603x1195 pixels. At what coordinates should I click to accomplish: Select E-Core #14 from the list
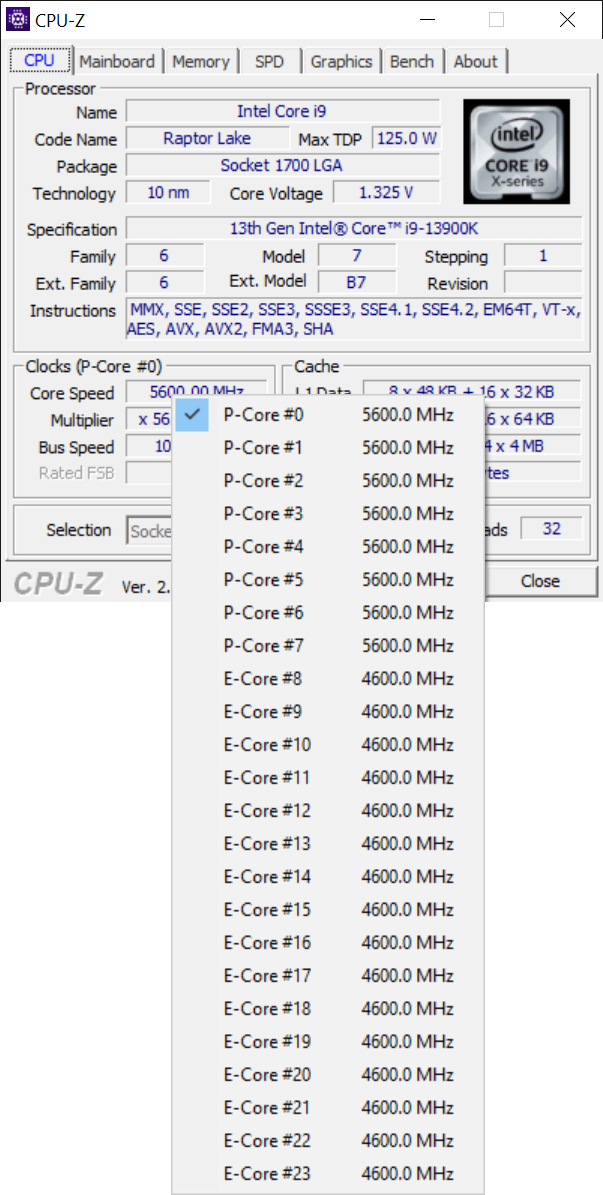coord(328,876)
